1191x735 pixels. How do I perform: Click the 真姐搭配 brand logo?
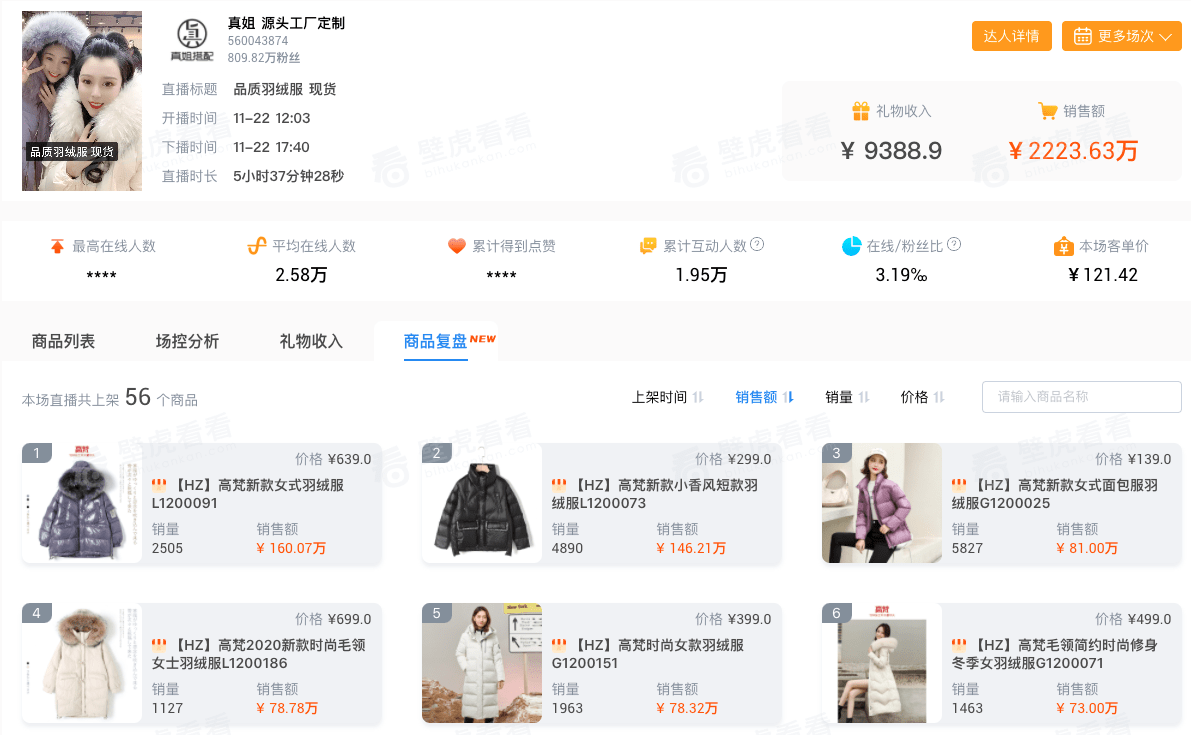tap(192, 40)
